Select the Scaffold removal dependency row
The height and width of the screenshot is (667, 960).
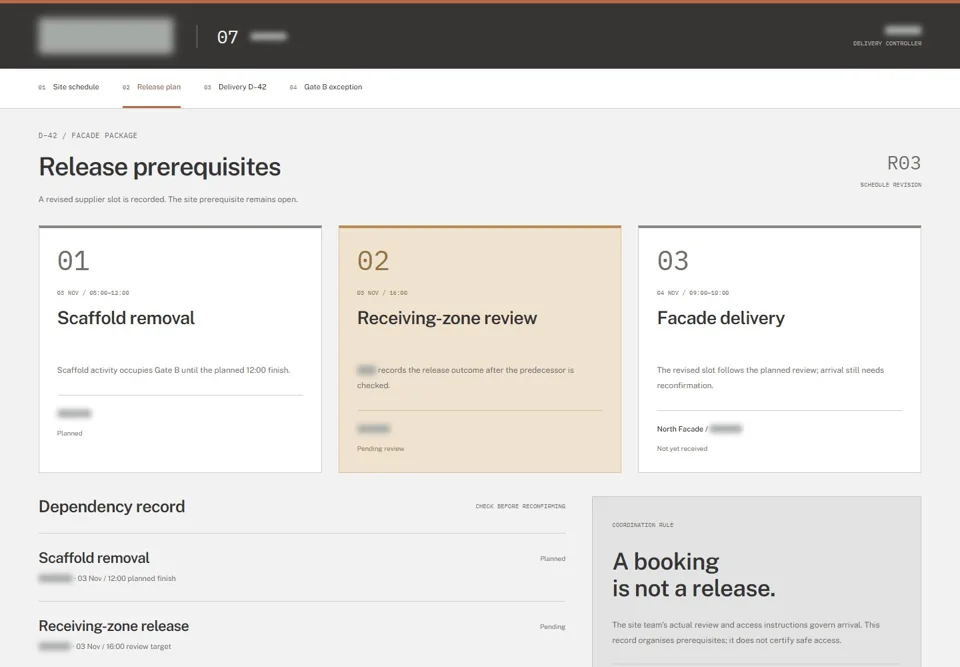click(x=302, y=567)
